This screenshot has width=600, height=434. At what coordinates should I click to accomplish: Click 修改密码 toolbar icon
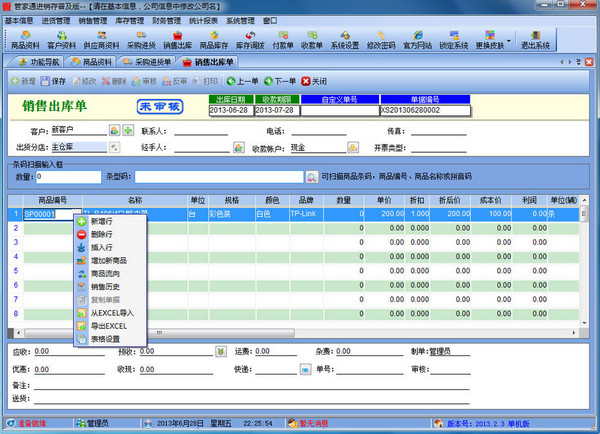[382, 39]
